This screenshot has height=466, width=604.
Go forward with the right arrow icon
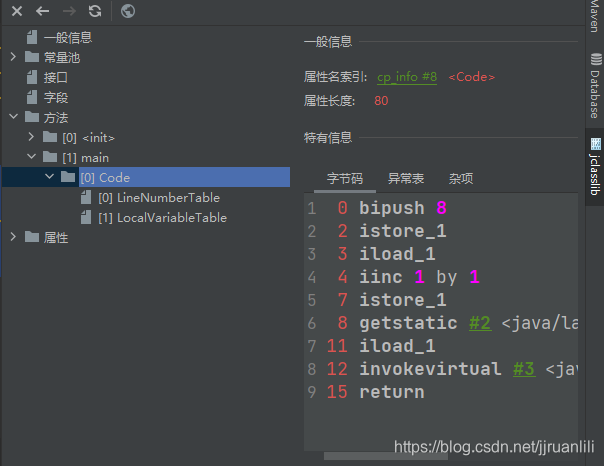click(69, 11)
